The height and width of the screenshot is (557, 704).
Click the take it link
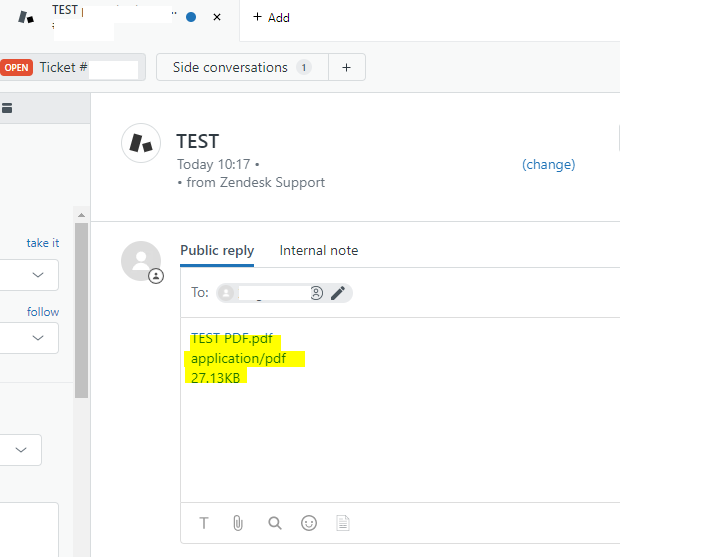(42, 243)
